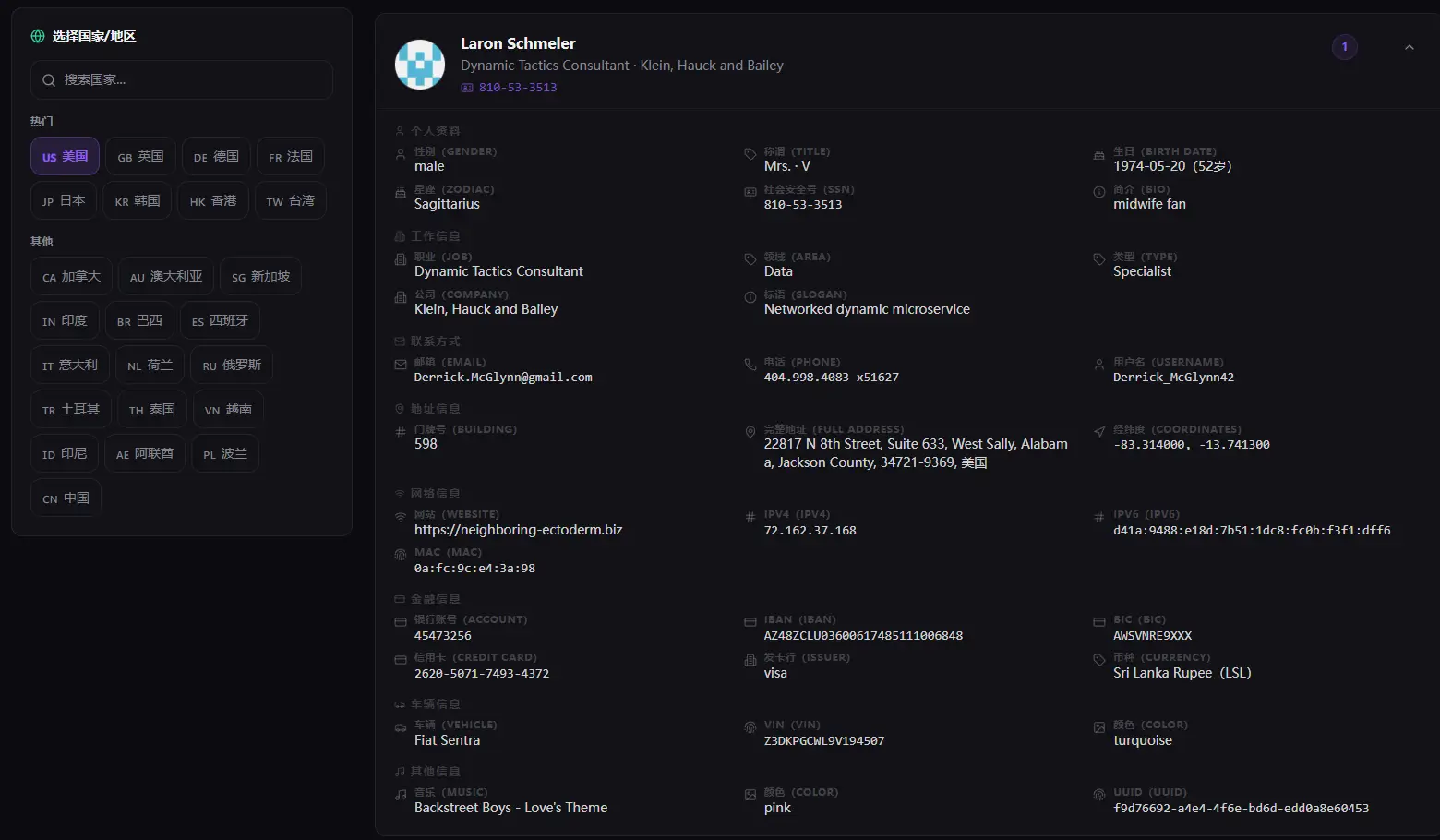Viewport: 1440px width, 840px height.
Task: Click the website link neighboring-ectoderm.biz
Action: click(x=518, y=530)
